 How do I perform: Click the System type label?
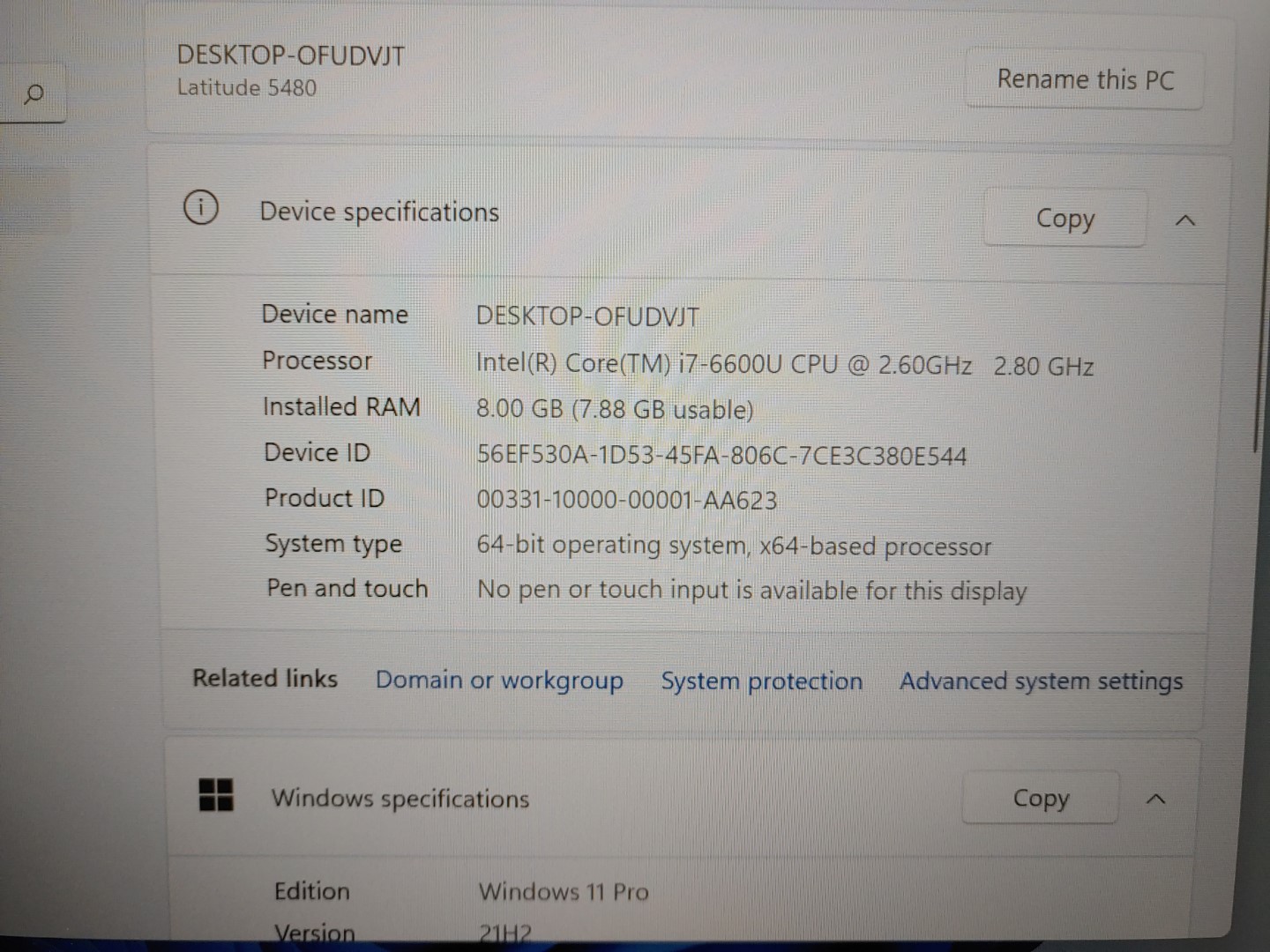[333, 544]
